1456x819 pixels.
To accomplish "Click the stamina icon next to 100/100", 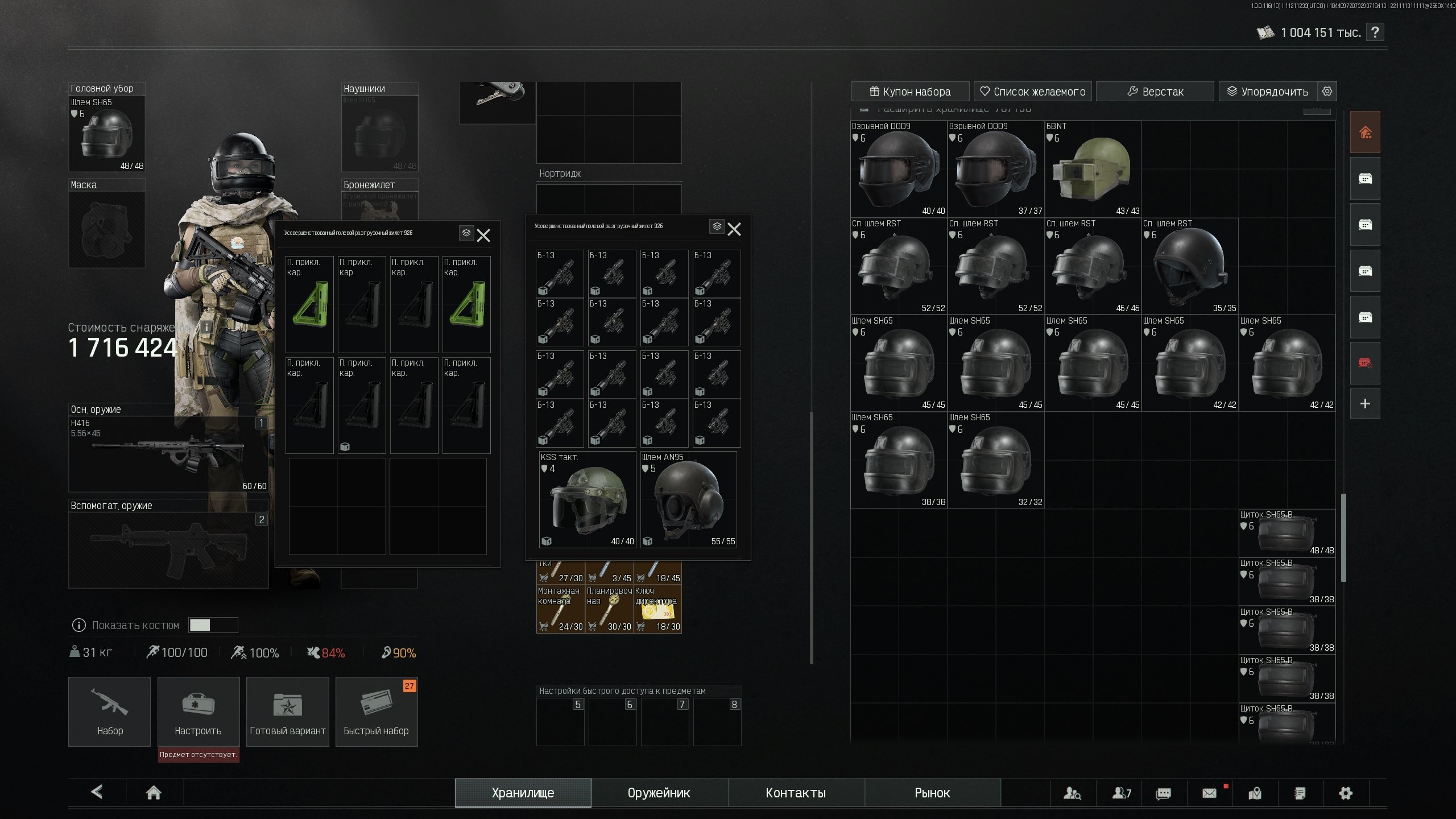I will pyautogui.click(x=152, y=652).
